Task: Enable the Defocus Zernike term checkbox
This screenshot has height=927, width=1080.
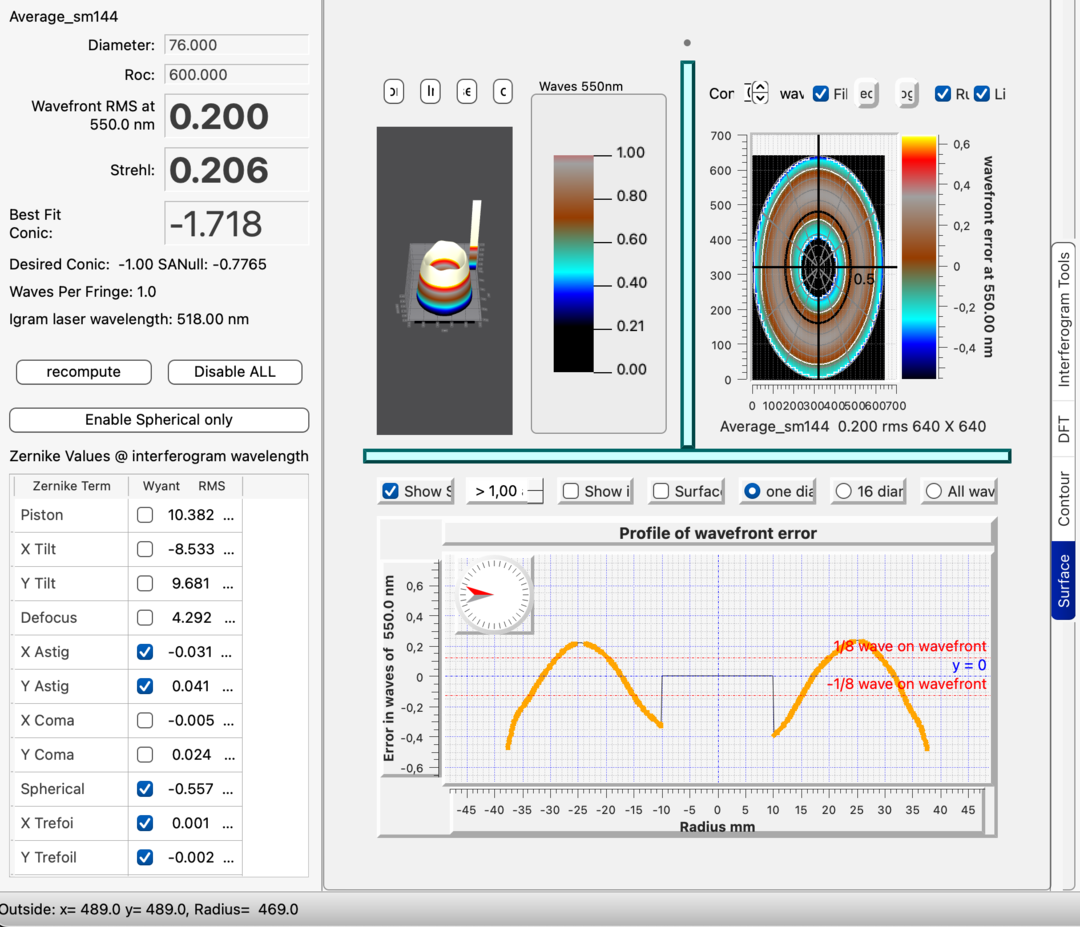Action: [x=145, y=618]
